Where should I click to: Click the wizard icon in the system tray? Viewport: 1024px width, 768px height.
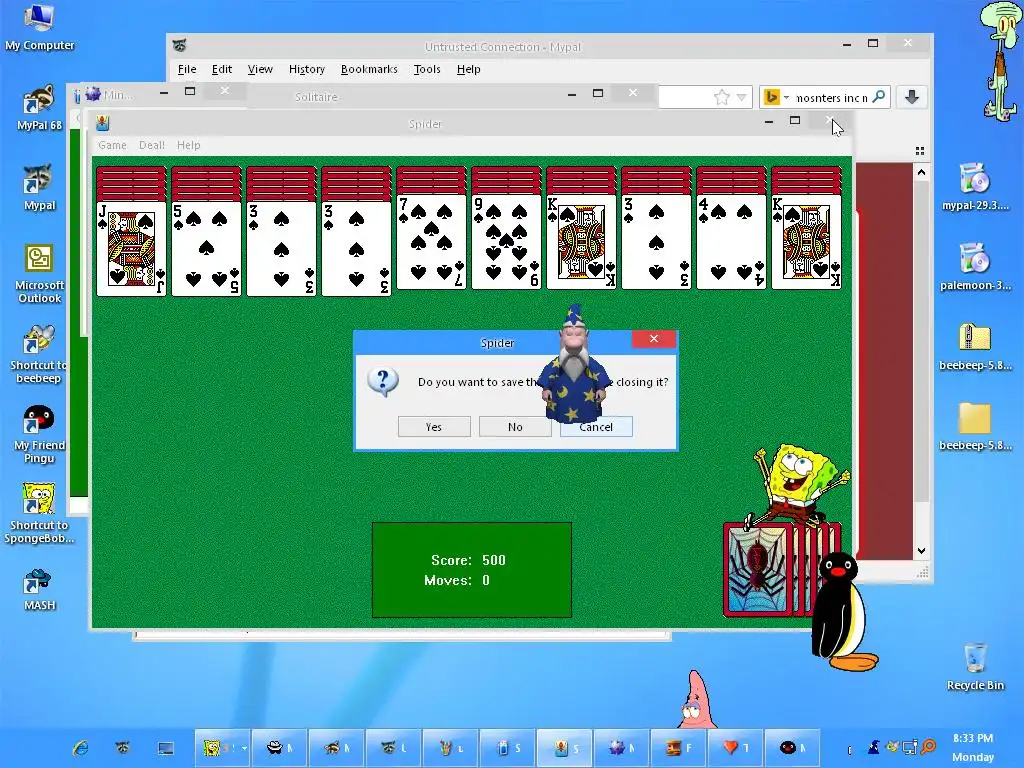873,746
